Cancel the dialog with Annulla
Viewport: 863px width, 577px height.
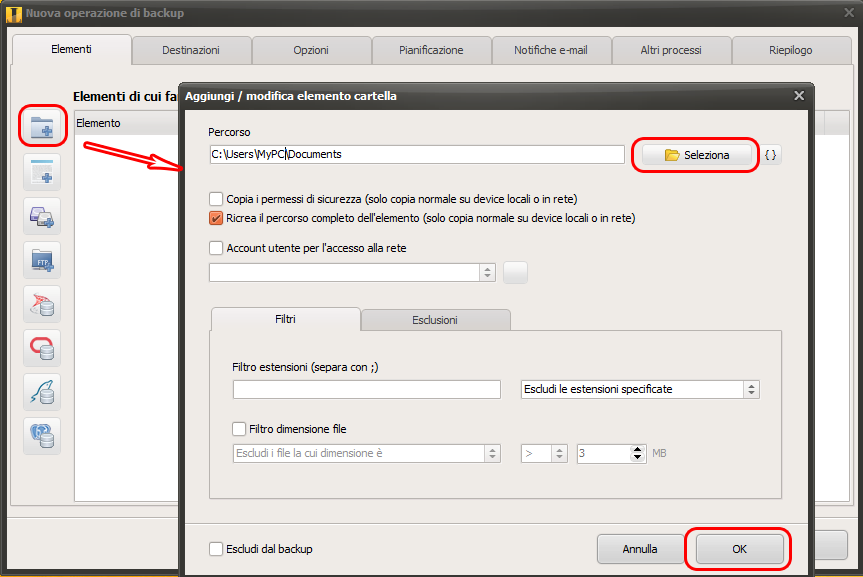[640, 549]
